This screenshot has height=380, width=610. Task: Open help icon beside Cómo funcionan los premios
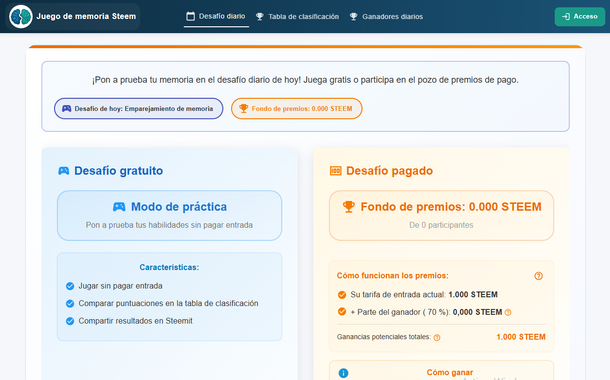(x=538, y=276)
